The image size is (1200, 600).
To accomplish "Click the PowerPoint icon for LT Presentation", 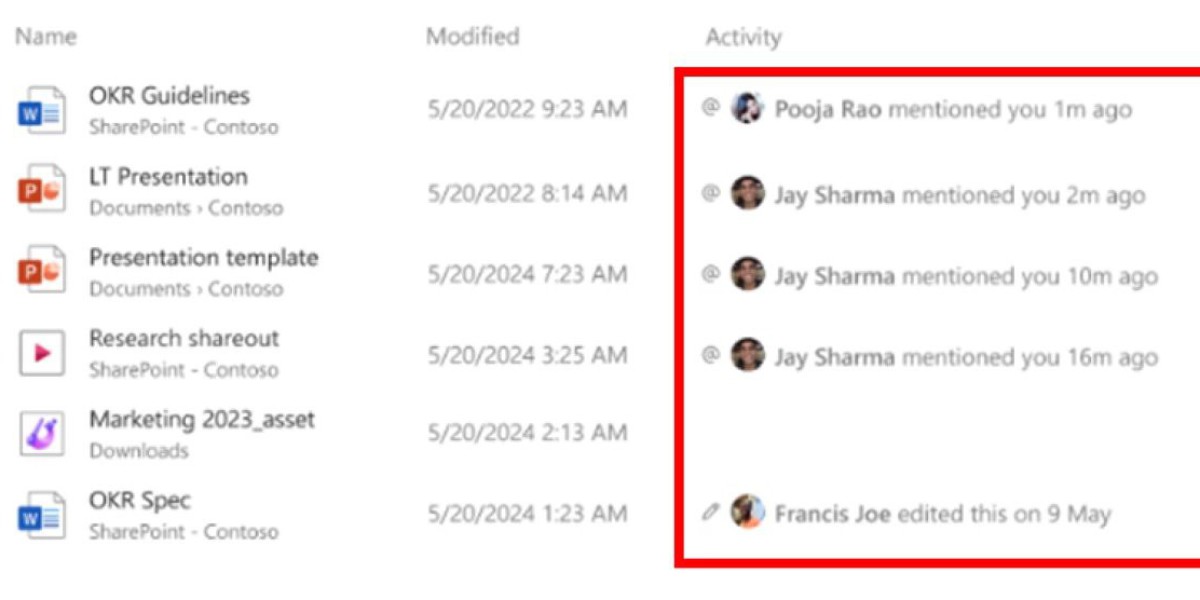I will (42, 191).
